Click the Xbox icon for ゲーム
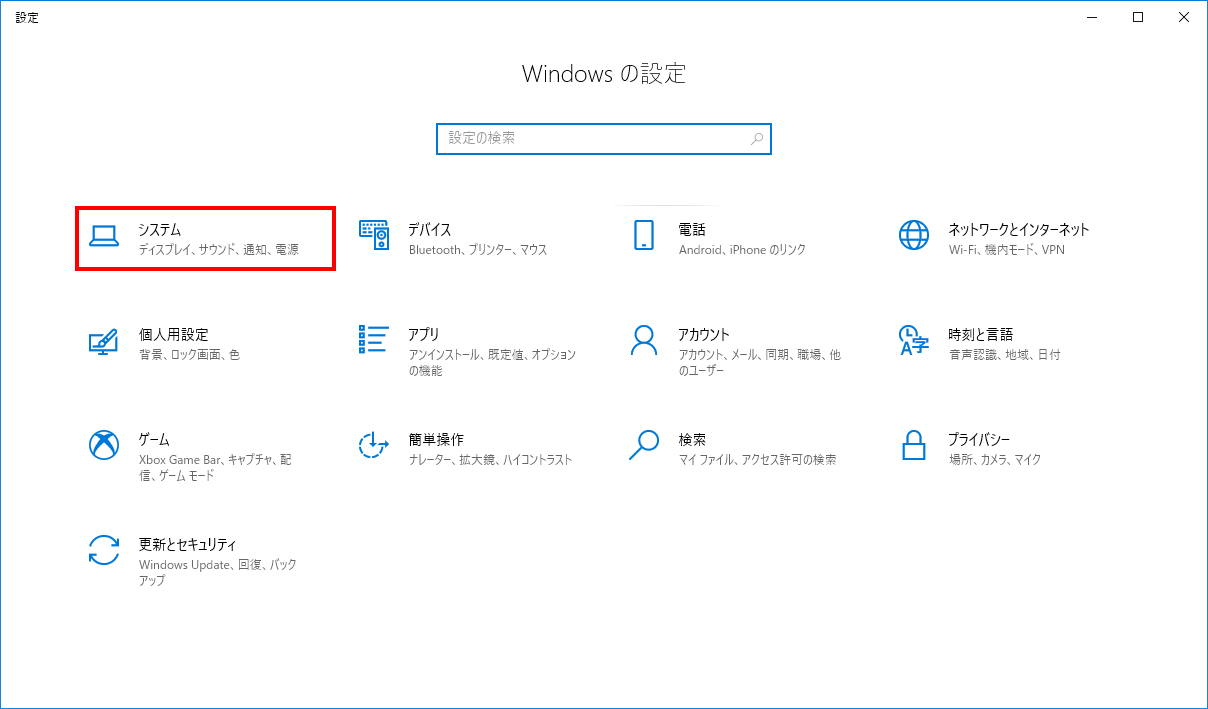1208x709 pixels. pyautogui.click(x=104, y=445)
